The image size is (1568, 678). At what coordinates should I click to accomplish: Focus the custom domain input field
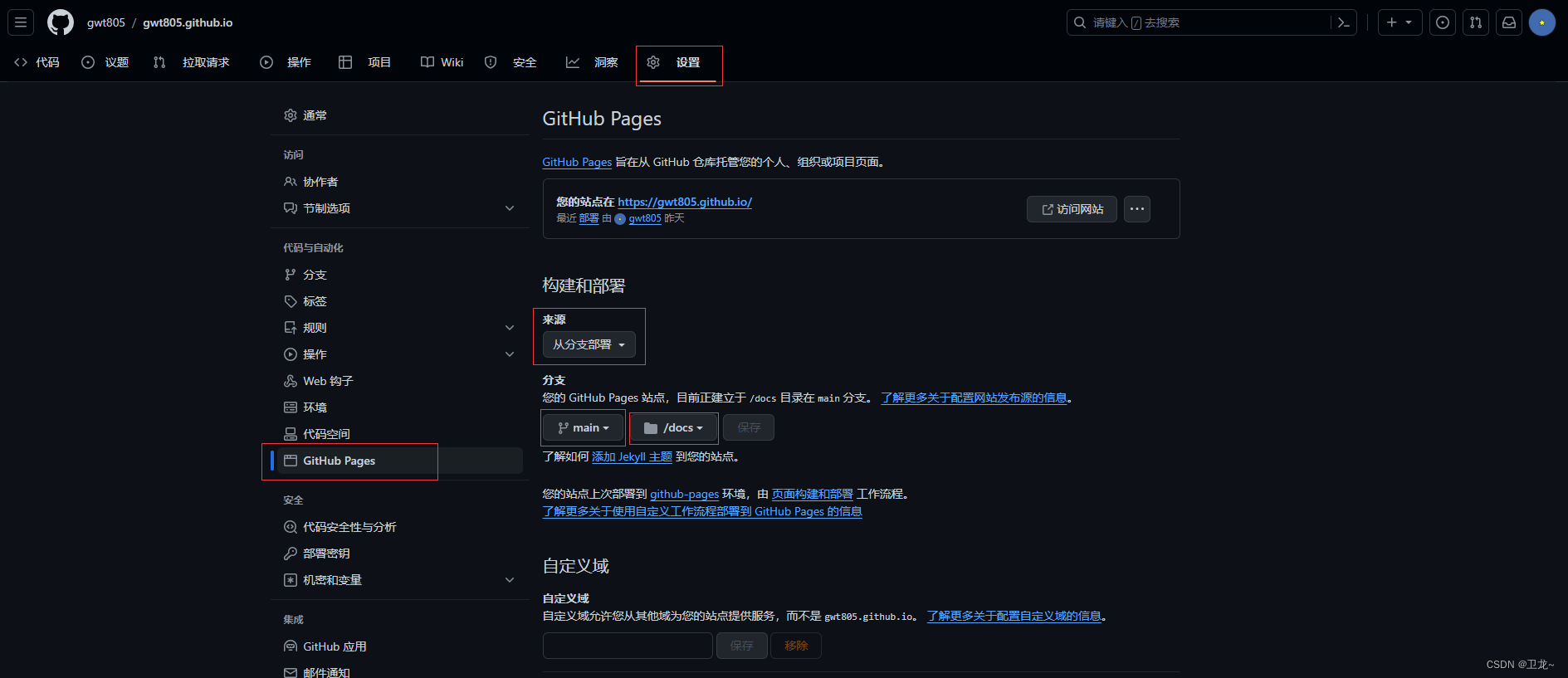(x=628, y=646)
